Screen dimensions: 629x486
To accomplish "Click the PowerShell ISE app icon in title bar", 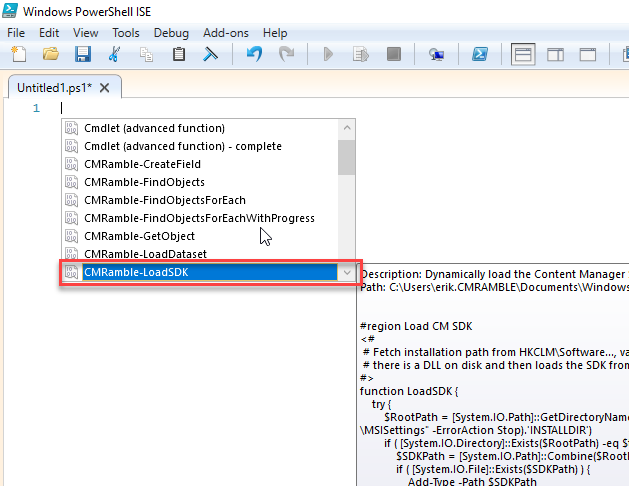I will 10,10.
